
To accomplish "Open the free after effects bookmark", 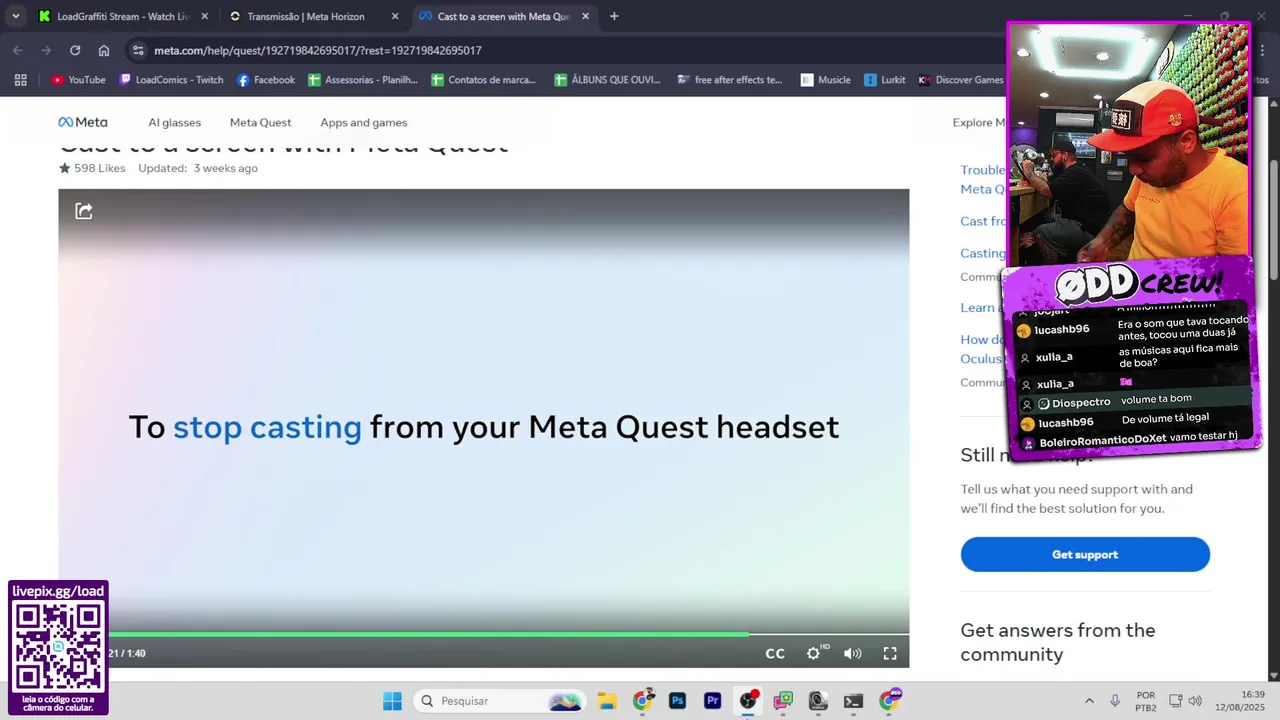I will [730, 80].
